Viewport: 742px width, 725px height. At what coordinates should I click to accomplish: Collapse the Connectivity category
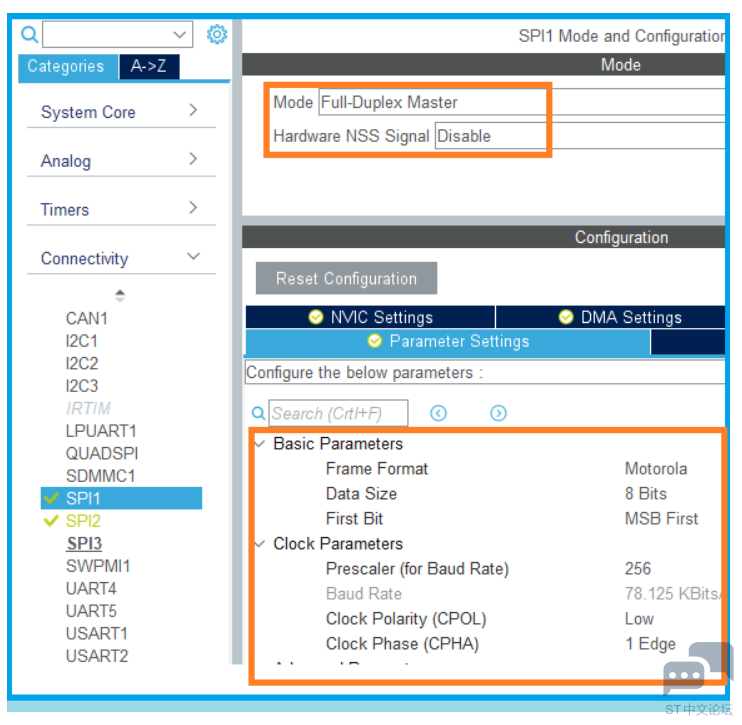(121, 258)
